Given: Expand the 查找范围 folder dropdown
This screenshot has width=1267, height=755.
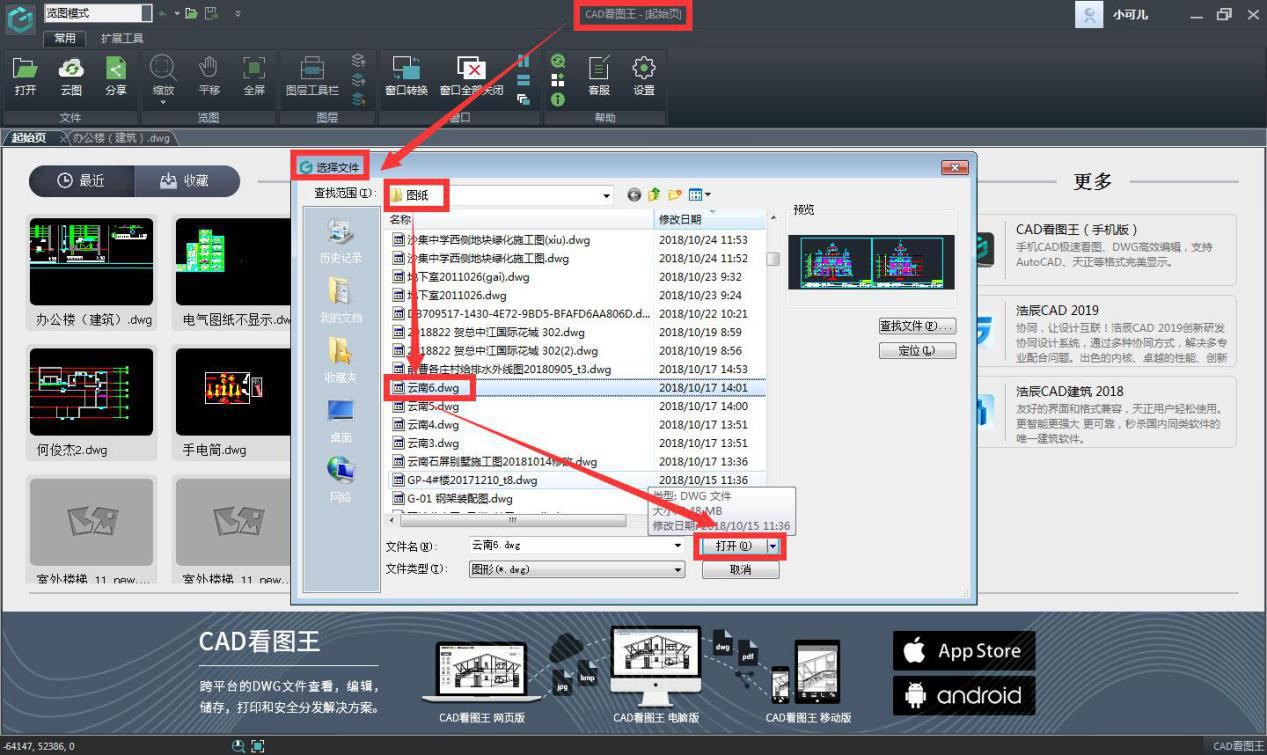Looking at the screenshot, I should click(x=605, y=195).
